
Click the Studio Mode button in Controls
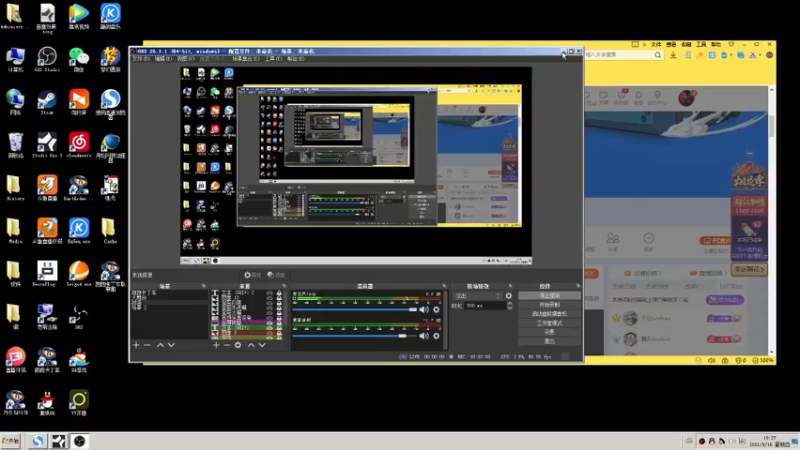coord(549,323)
